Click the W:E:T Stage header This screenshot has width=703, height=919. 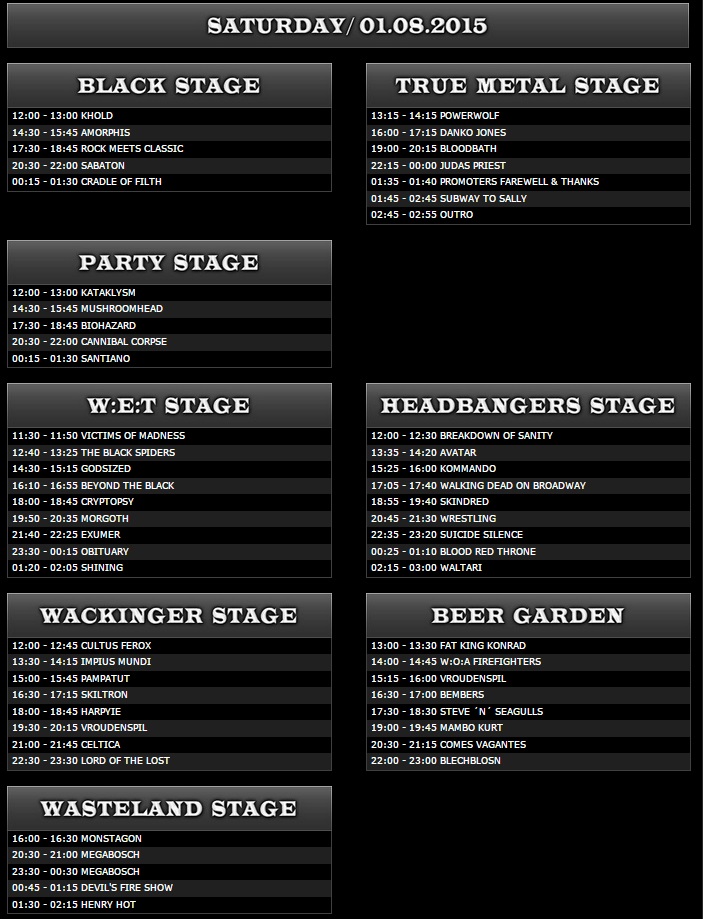point(169,406)
